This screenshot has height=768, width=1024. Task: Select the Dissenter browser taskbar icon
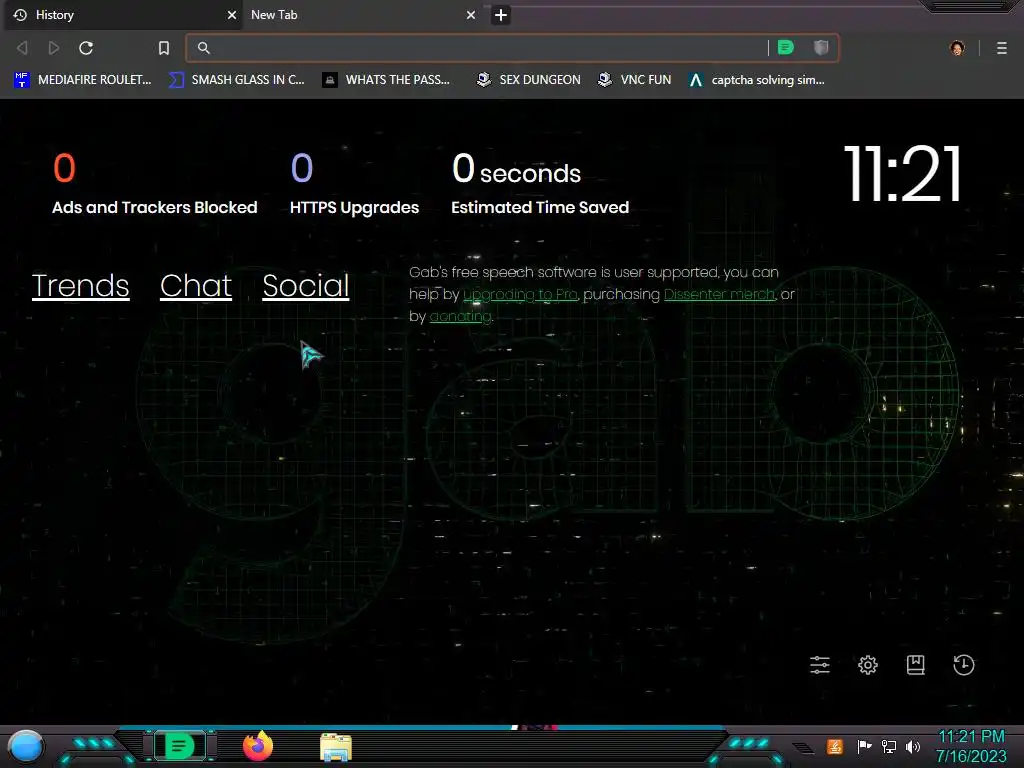[179, 746]
